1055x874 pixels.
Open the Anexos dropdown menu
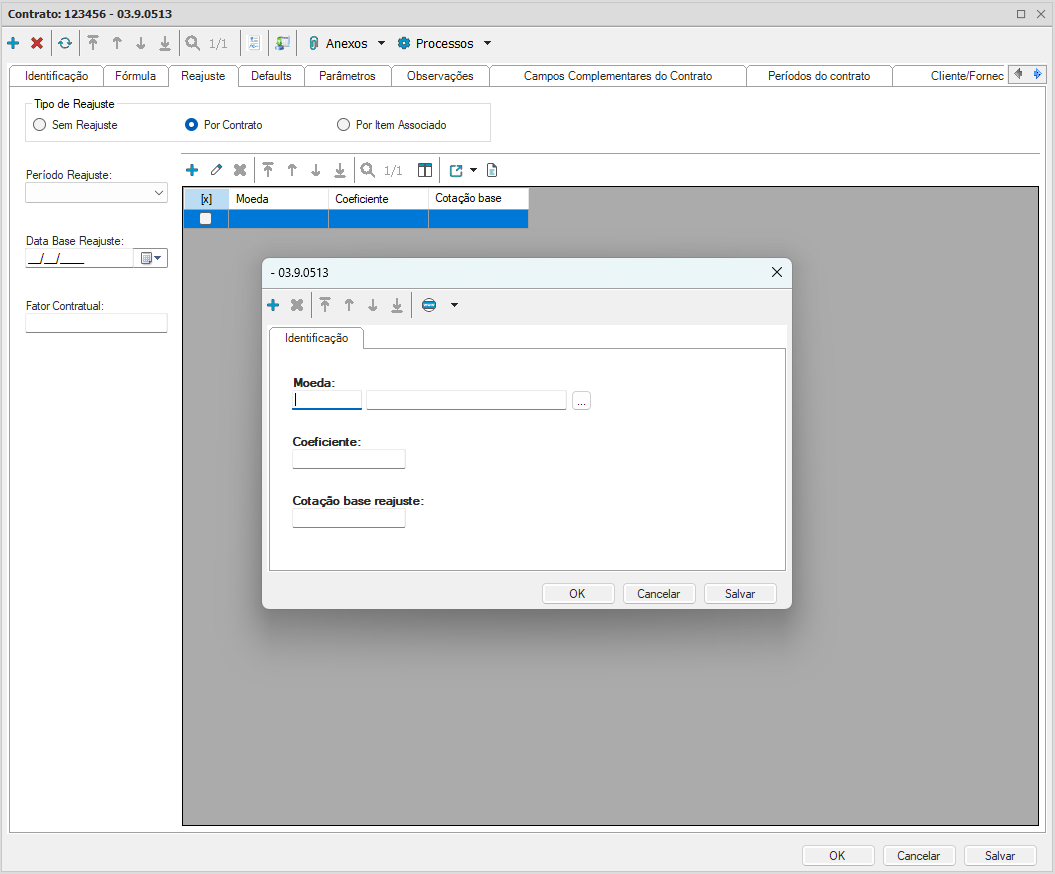pyautogui.click(x=381, y=43)
